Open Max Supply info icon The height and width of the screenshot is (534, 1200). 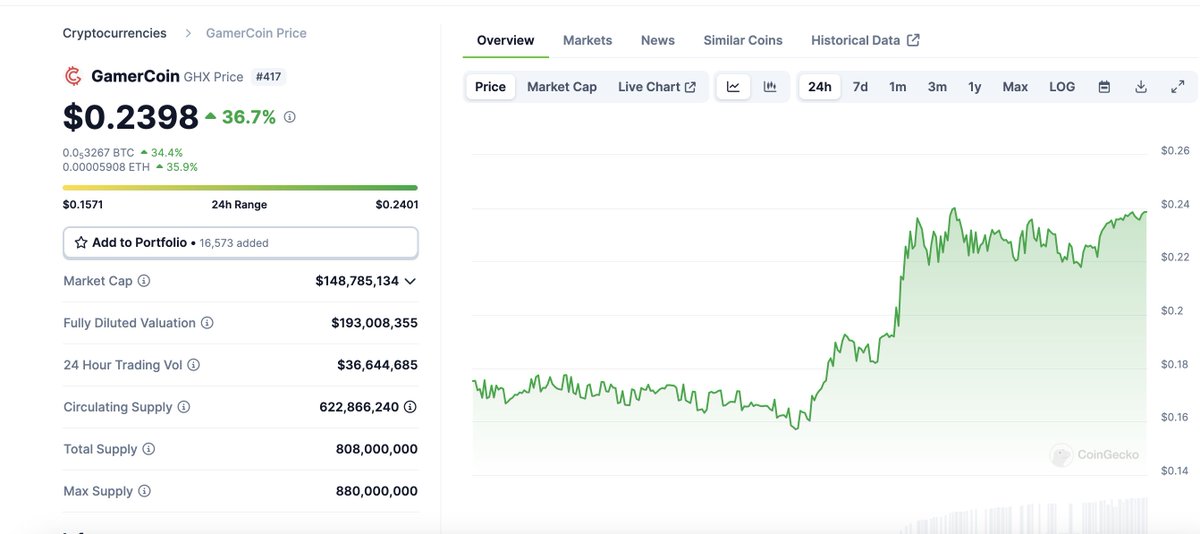click(x=145, y=491)
